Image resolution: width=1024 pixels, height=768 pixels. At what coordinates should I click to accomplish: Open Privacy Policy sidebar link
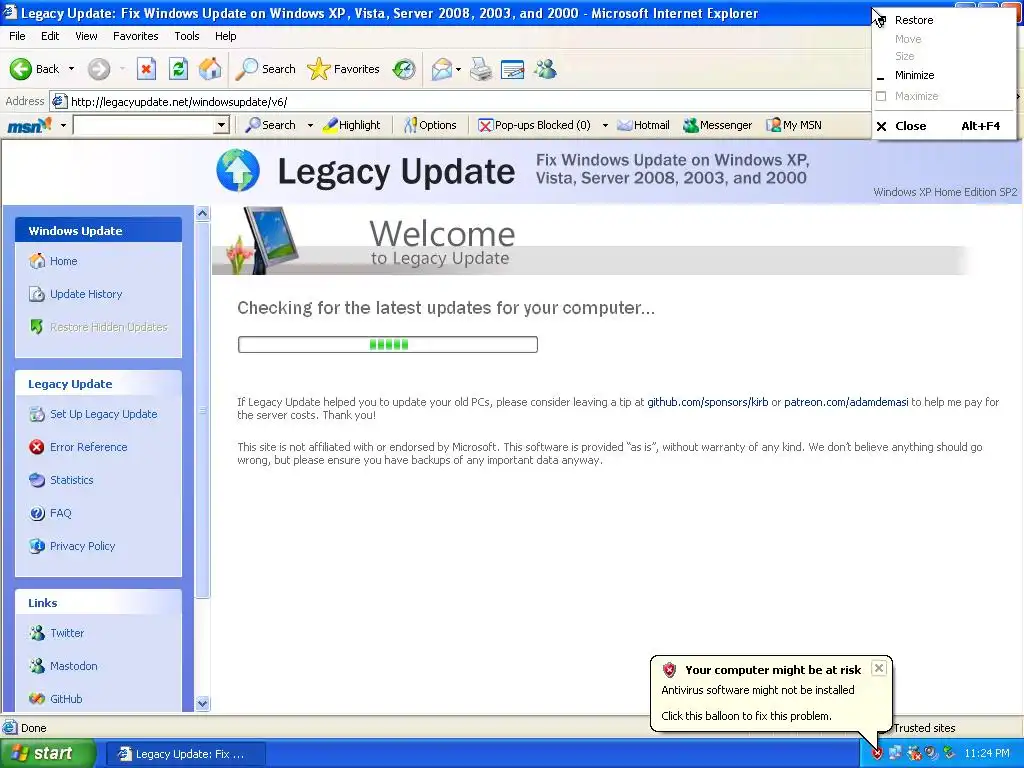(72, 546)
